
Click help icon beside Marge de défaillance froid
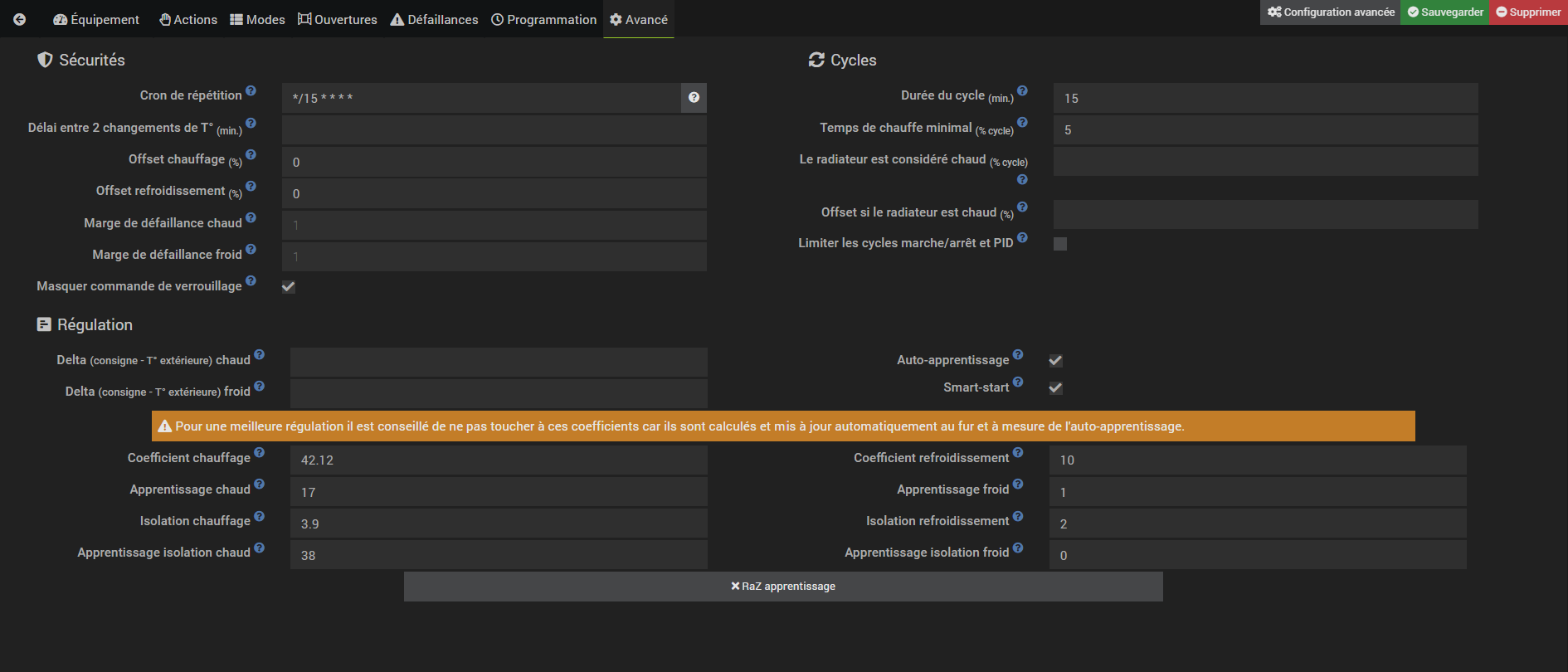251,250
